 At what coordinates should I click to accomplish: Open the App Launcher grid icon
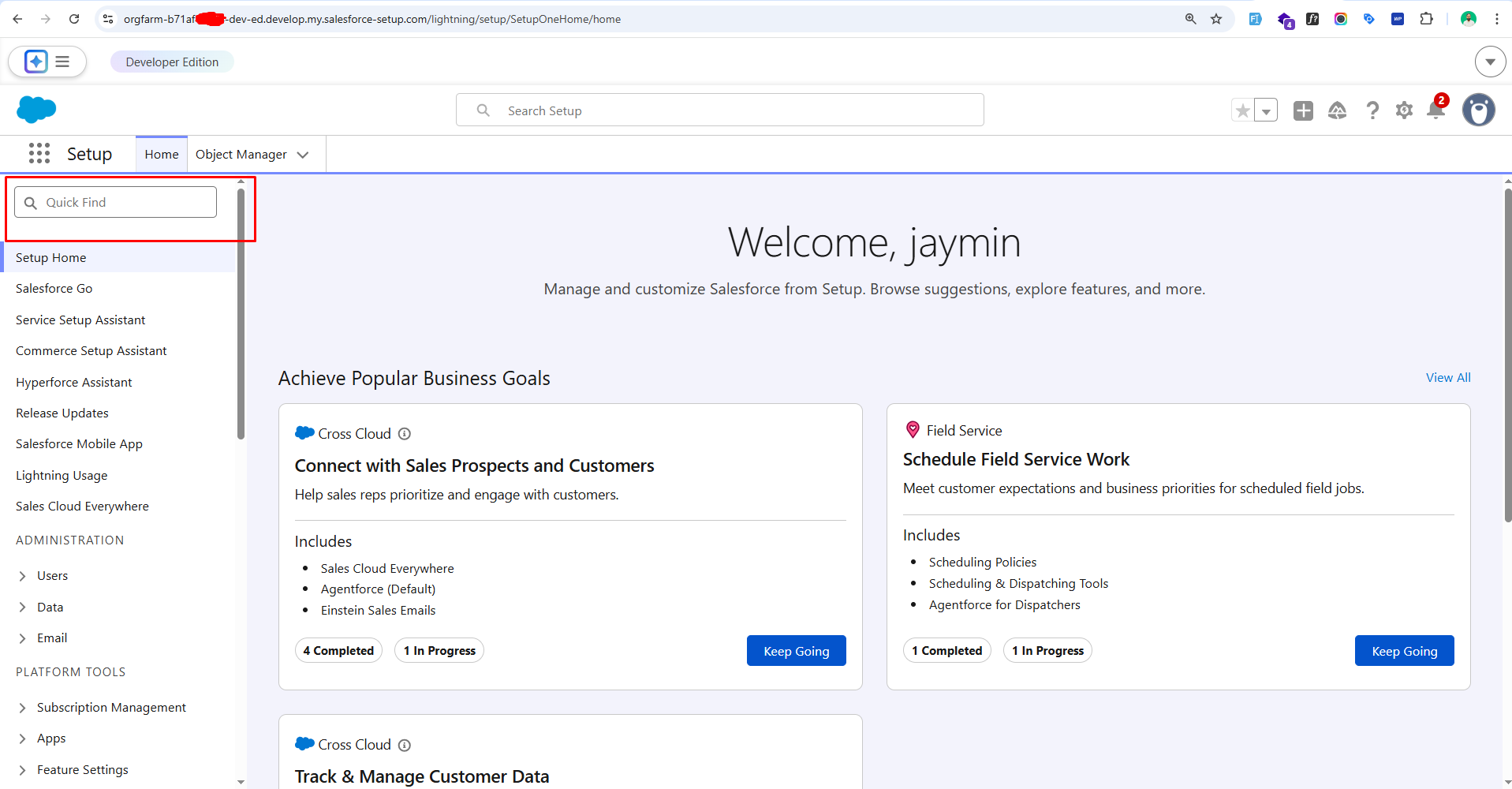point(39,153)
